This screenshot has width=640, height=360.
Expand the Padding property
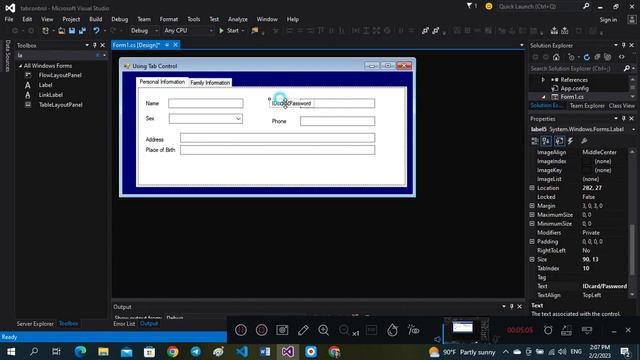point(532,242)
